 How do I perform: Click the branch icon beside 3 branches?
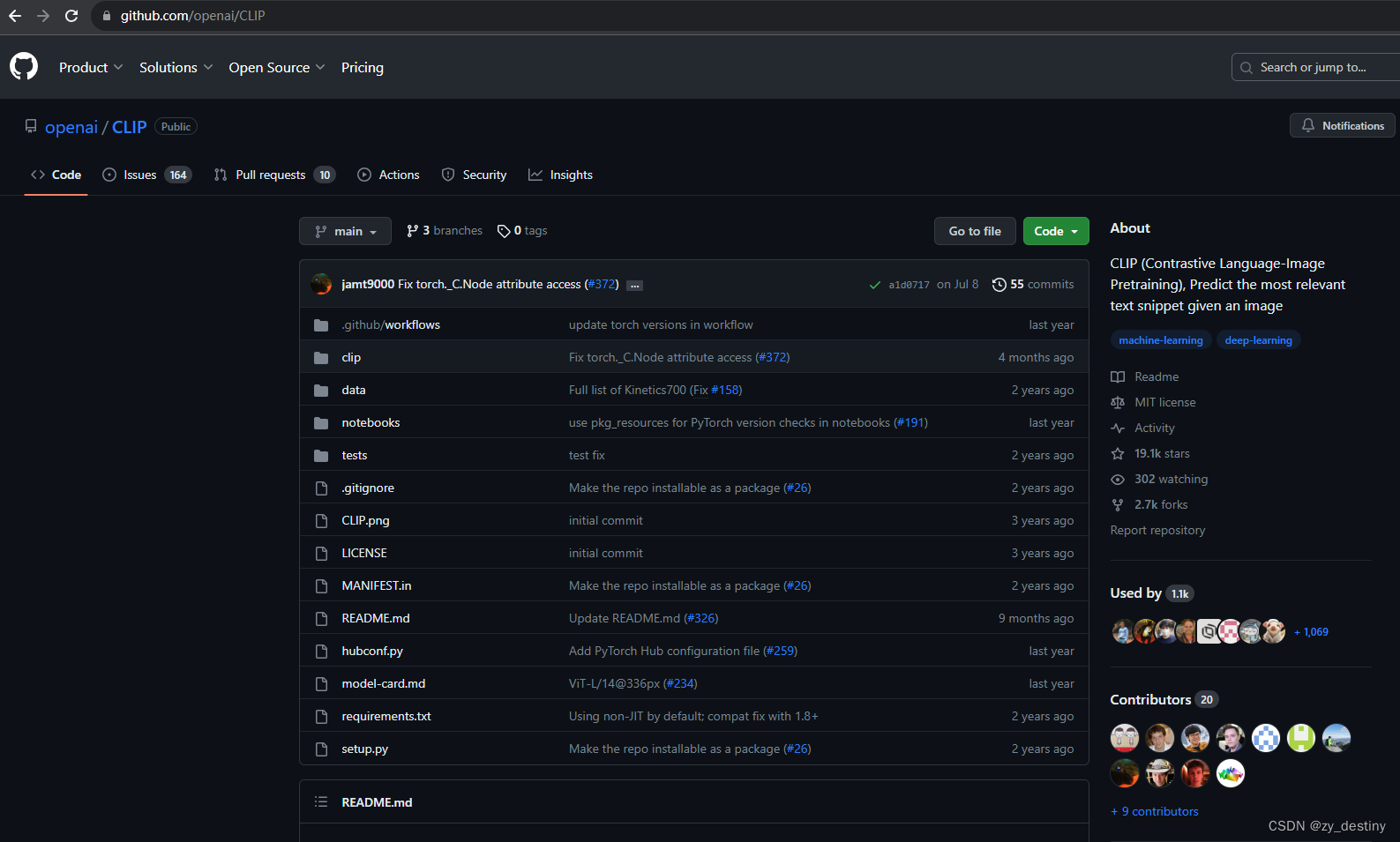[x=412, y=231]
